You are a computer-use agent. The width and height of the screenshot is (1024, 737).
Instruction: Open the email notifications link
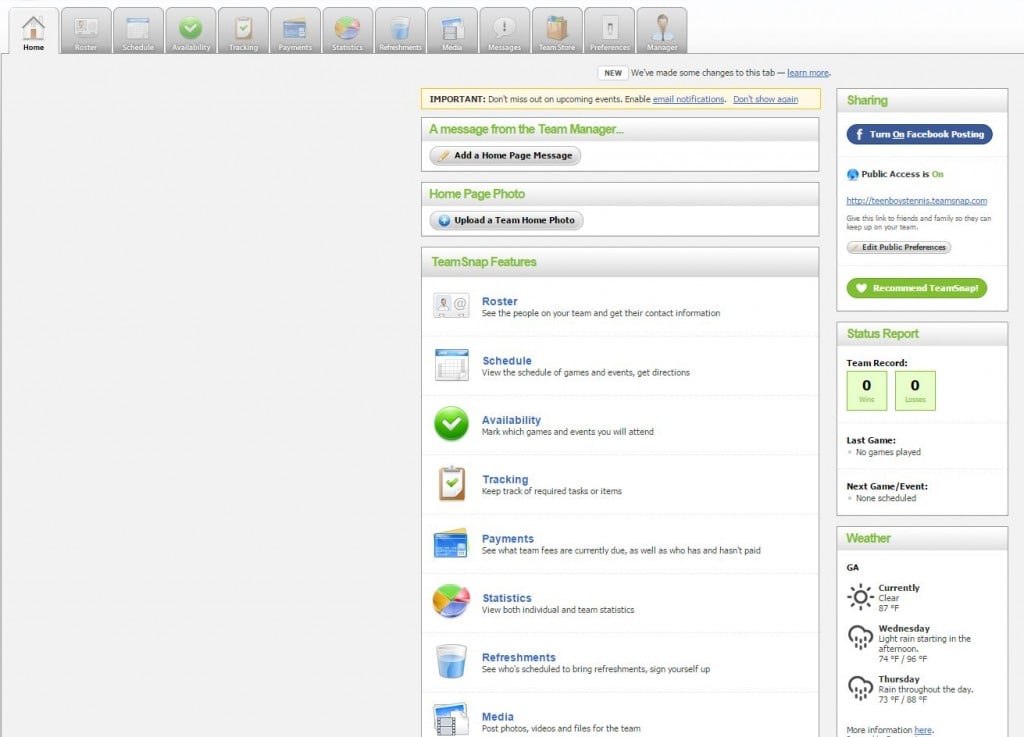point(688,99)
